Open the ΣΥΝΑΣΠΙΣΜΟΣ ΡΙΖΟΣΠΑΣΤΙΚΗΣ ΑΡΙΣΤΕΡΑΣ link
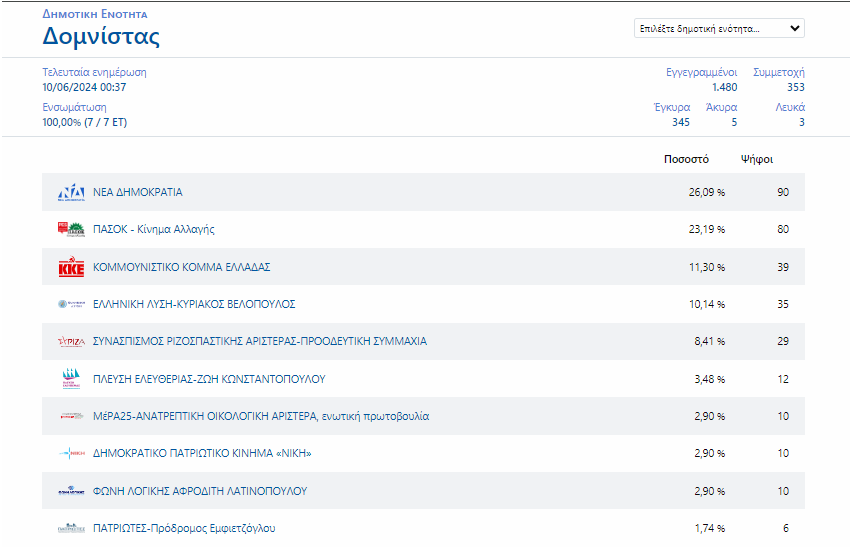The image size is (850, 547). click(260, 341)
